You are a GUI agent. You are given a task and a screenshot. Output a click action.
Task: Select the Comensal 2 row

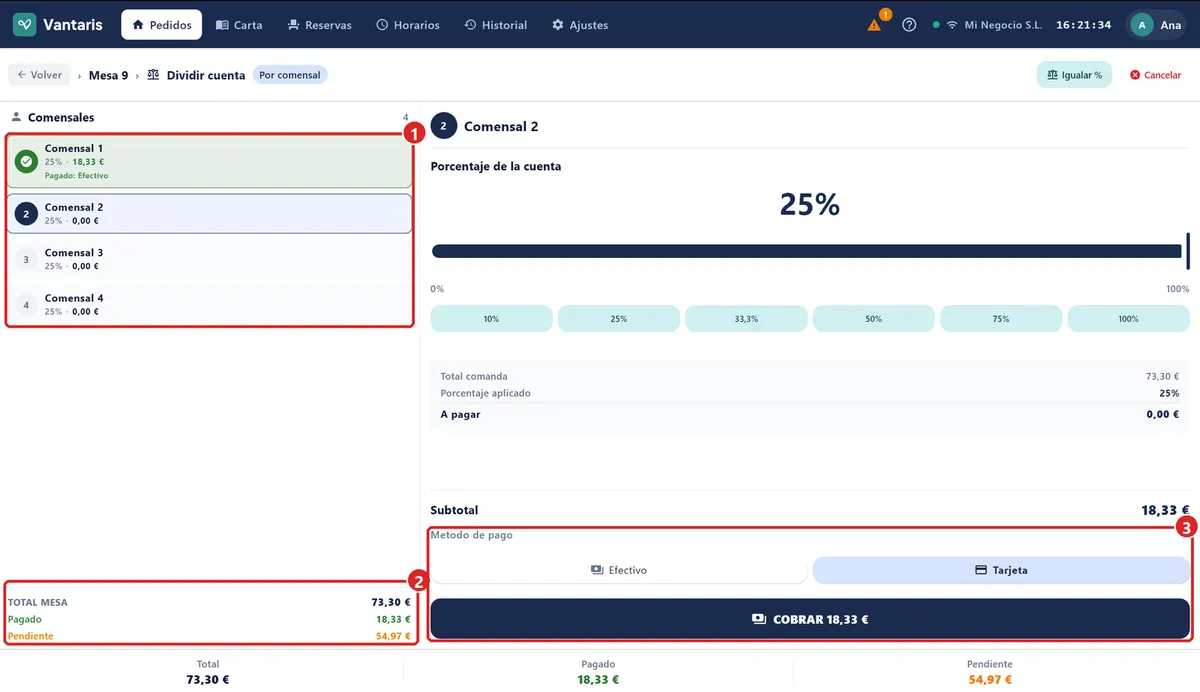point(210,213)
